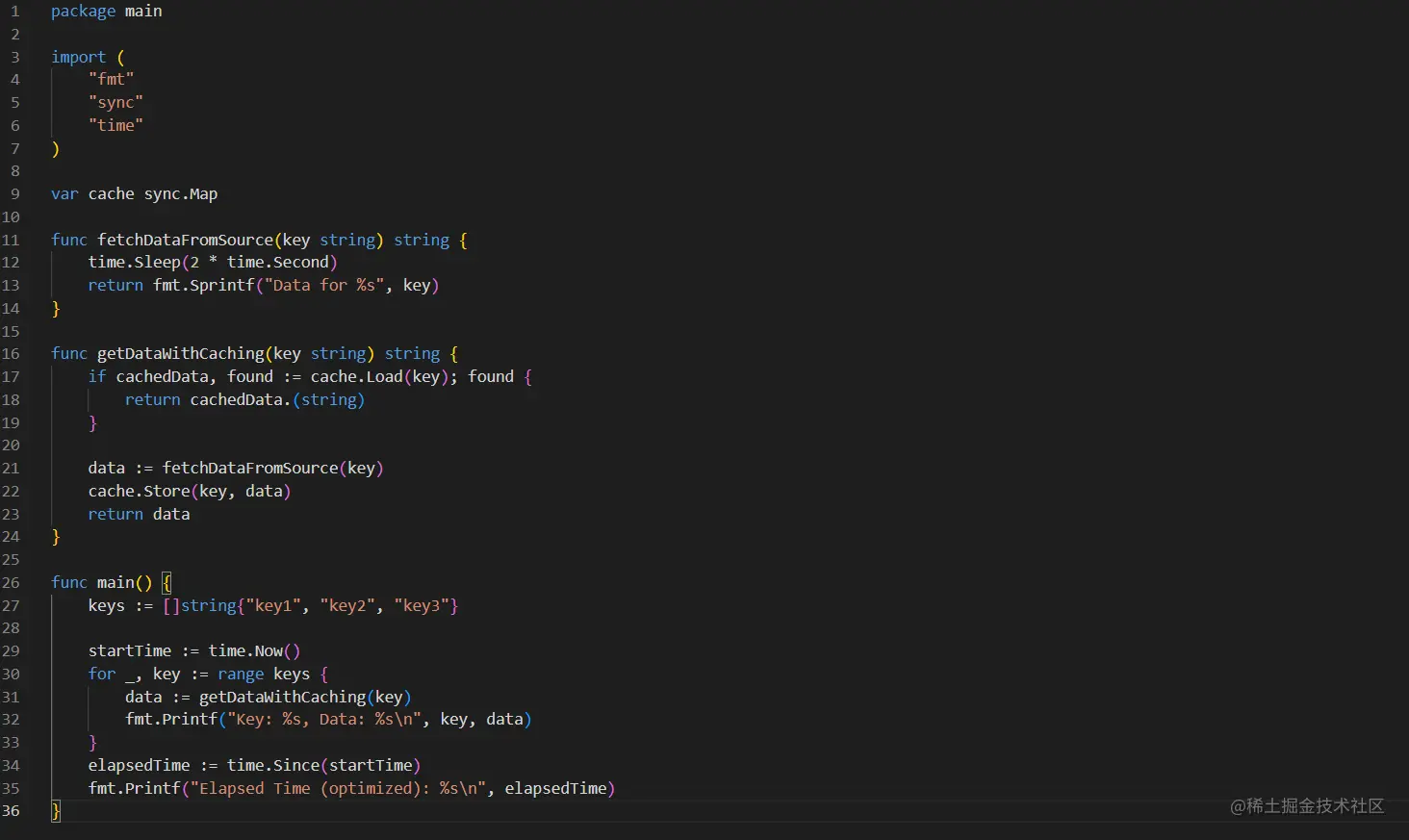The image size is (1409, 840).
Task: Click fetchDataFromSource call on line 21
Action: click(x=250, y=469)
